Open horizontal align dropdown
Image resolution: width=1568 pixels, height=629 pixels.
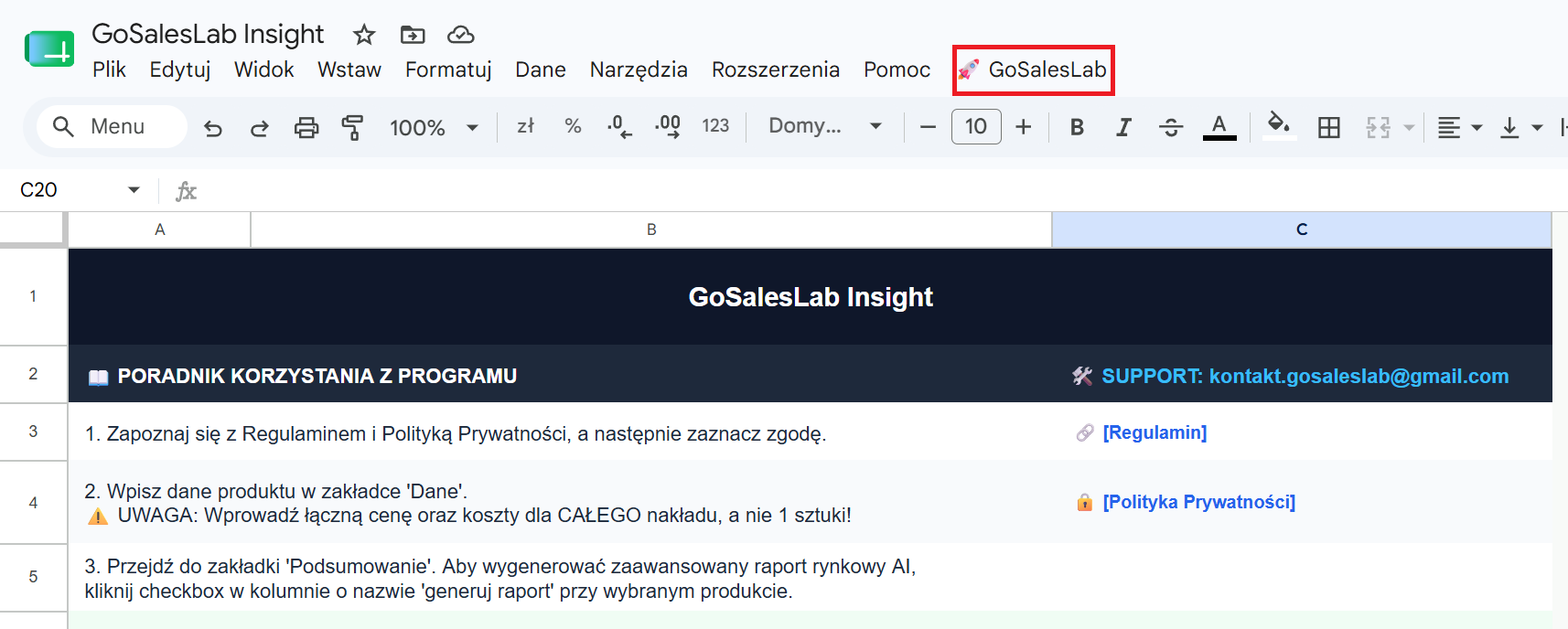(x=1459, y=127)
